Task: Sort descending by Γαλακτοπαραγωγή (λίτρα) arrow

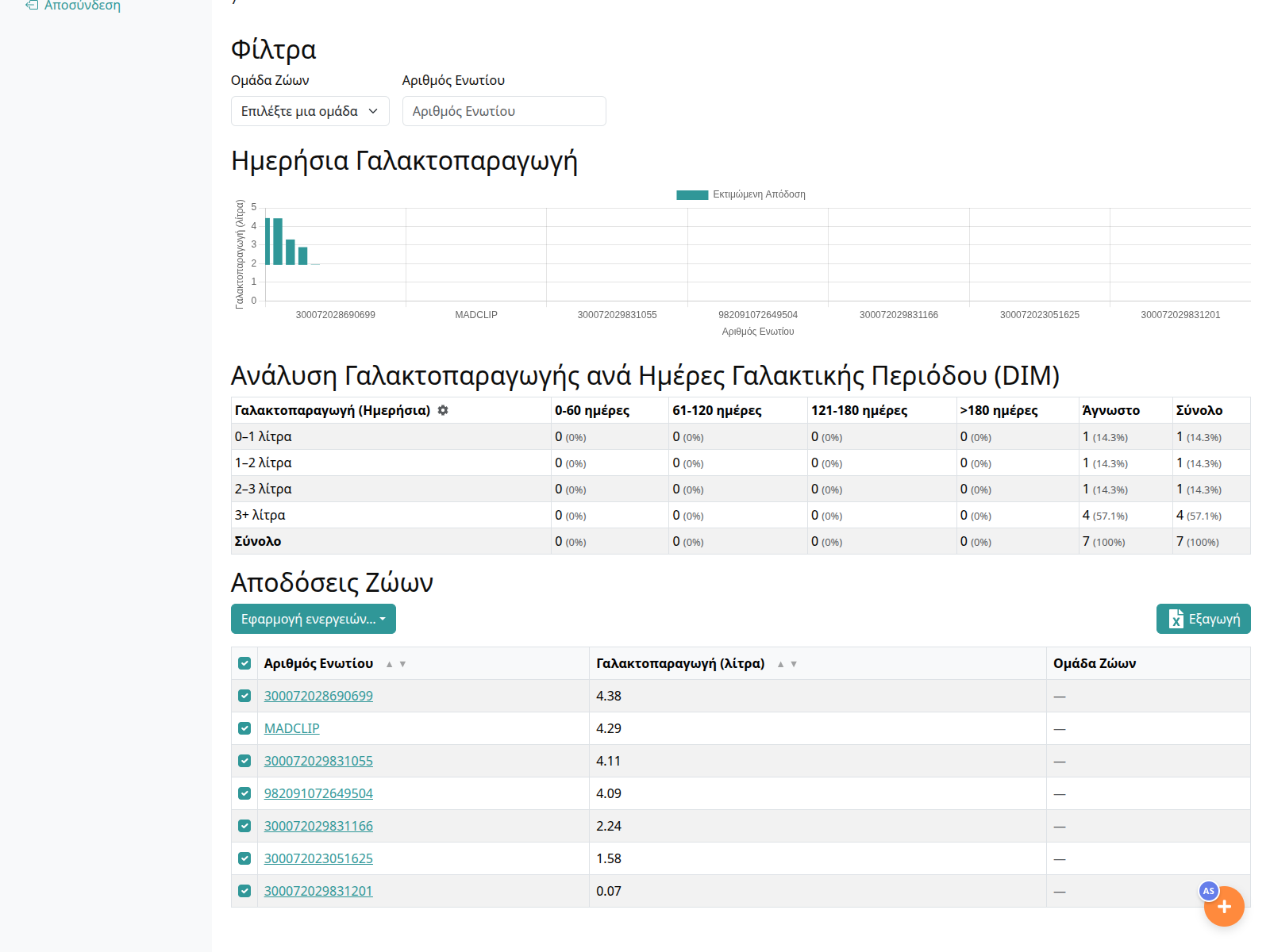Action: tap(794, 664)
